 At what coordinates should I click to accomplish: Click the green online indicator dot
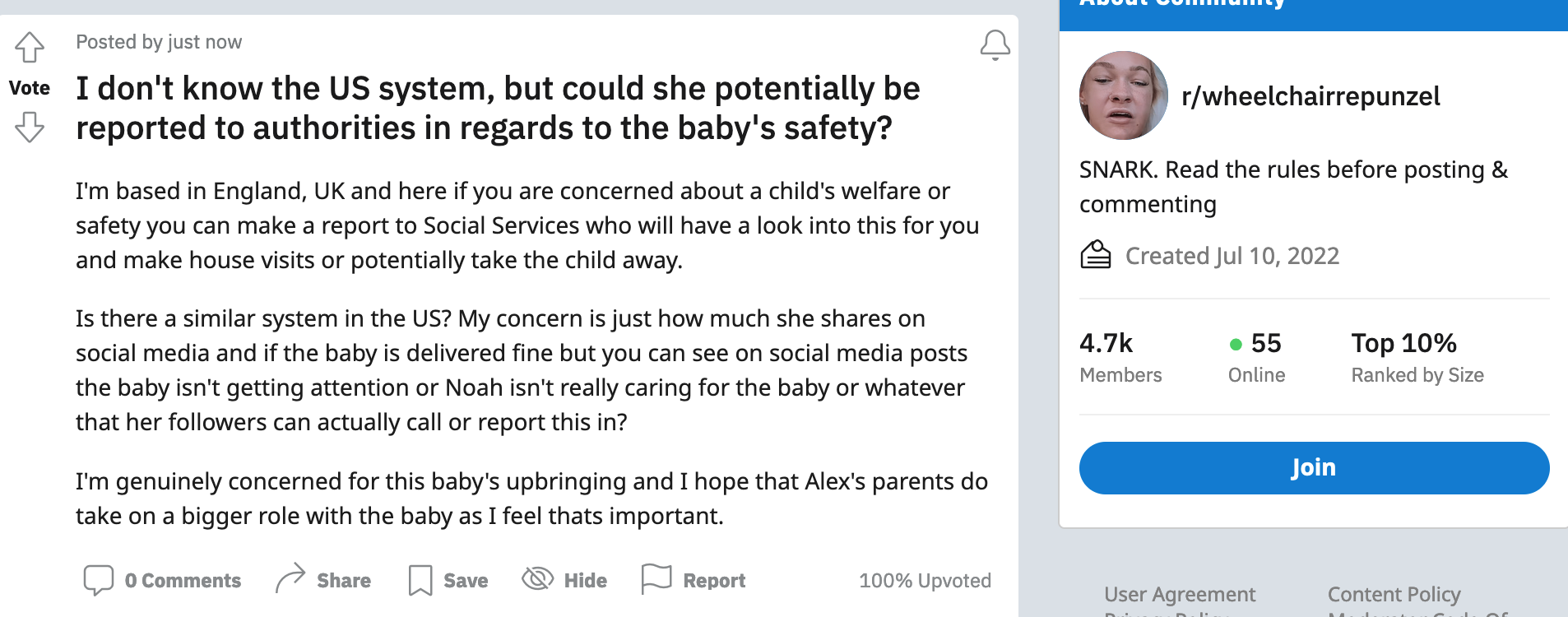pyautogui.click(x=1235, y=345)
